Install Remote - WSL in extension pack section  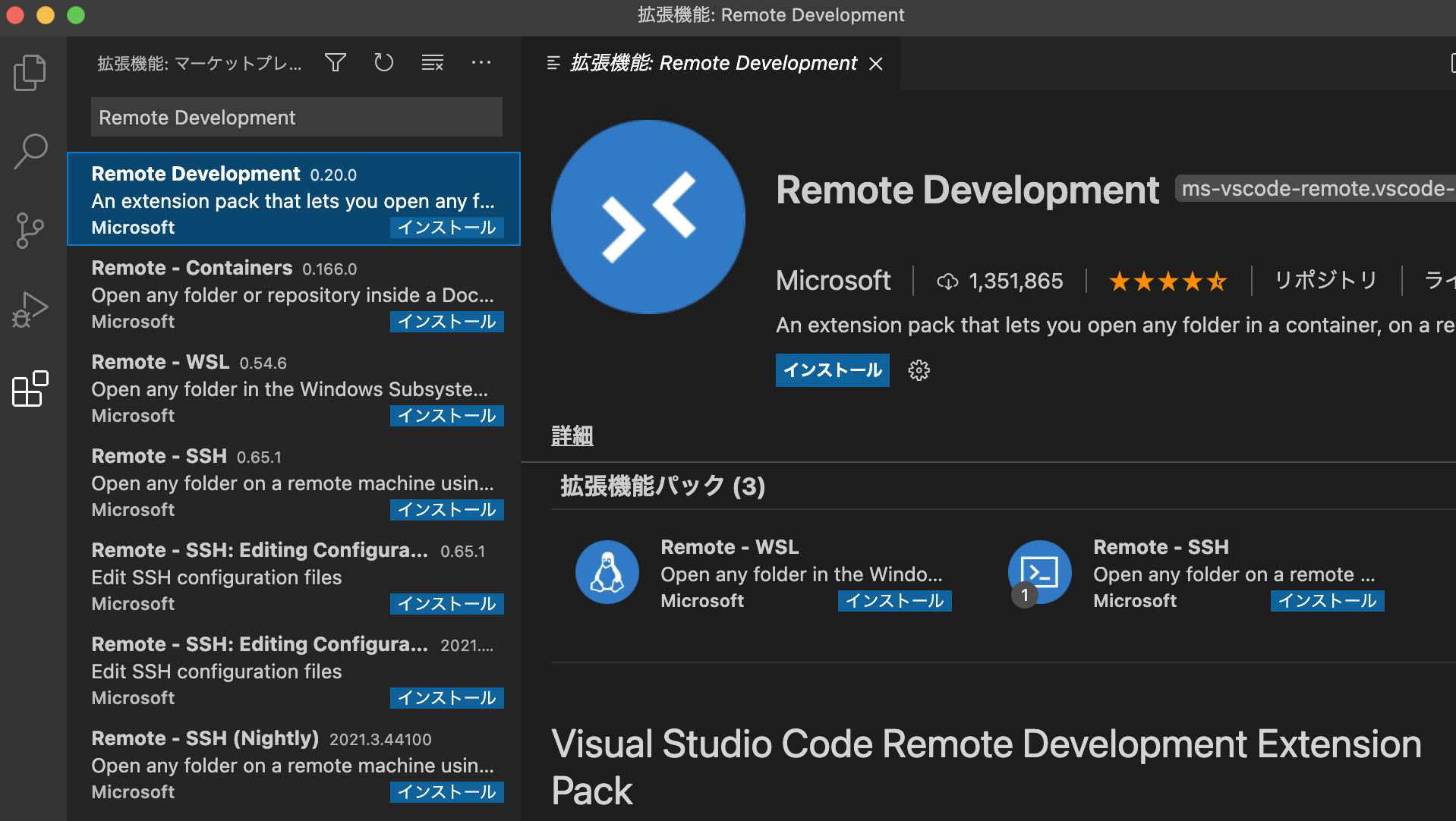[x=894, y=601]
